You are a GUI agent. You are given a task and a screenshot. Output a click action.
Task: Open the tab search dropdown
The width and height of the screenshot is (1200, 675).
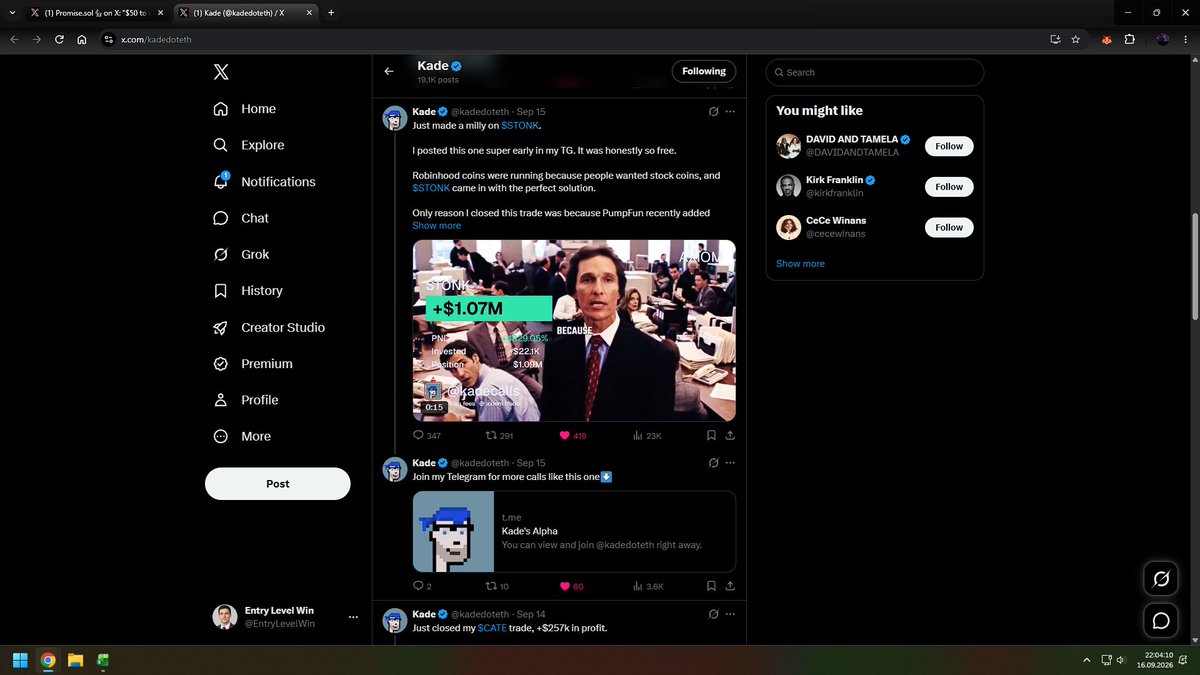(10, 12)
